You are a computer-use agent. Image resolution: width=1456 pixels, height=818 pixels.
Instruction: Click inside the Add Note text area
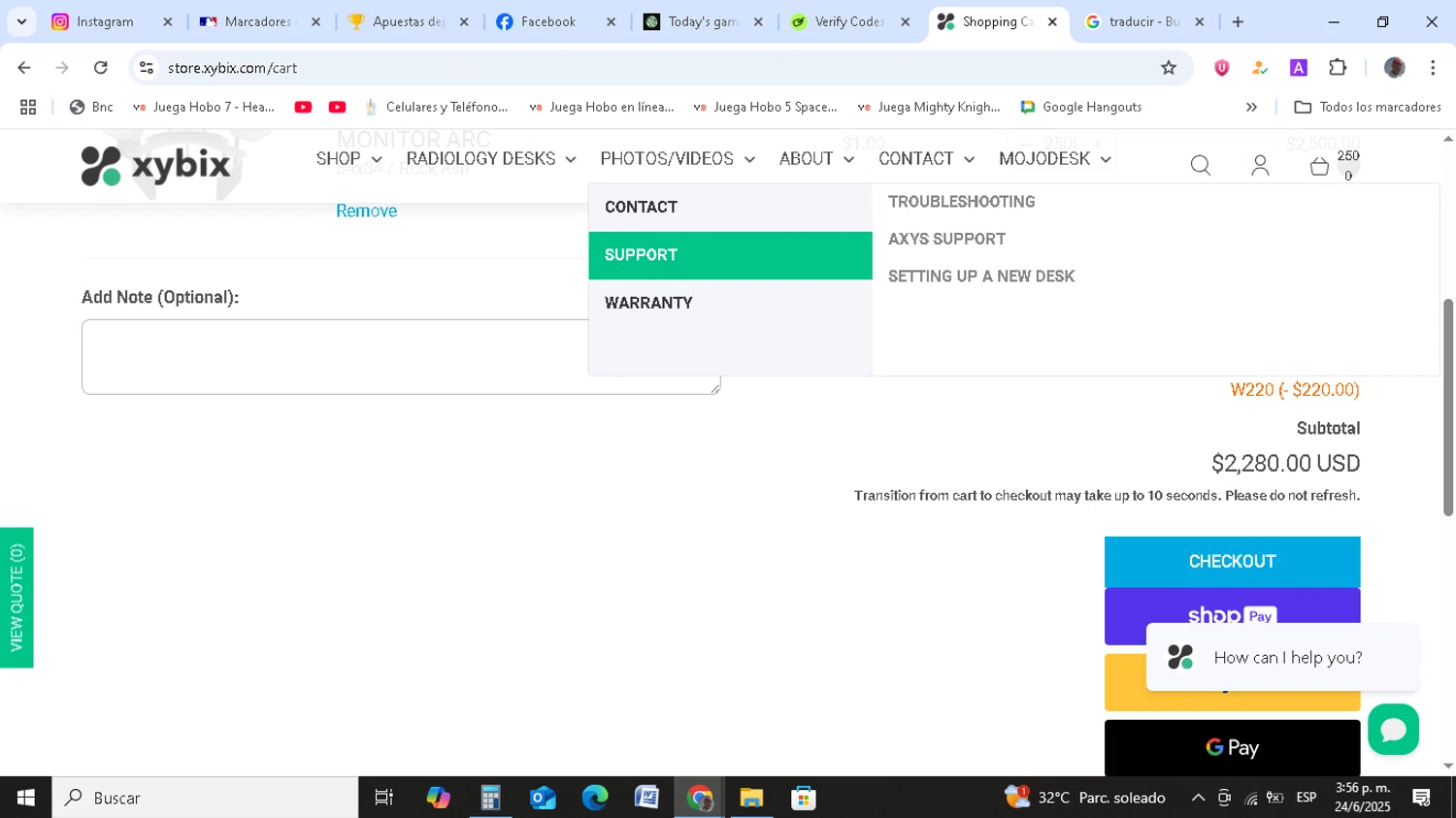(401, 357)
